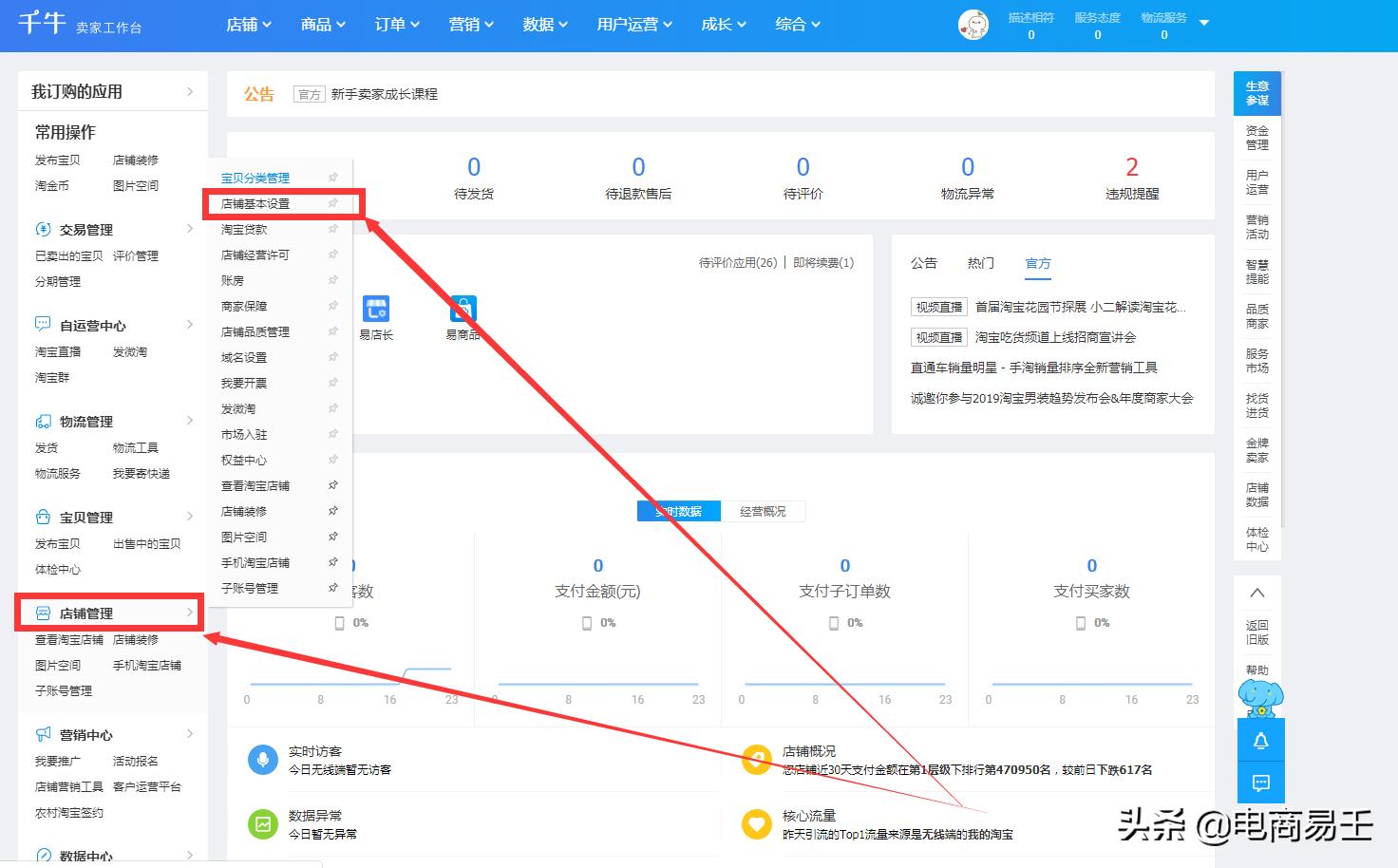Click the 易商品 app icon

(x=463, y=309)
